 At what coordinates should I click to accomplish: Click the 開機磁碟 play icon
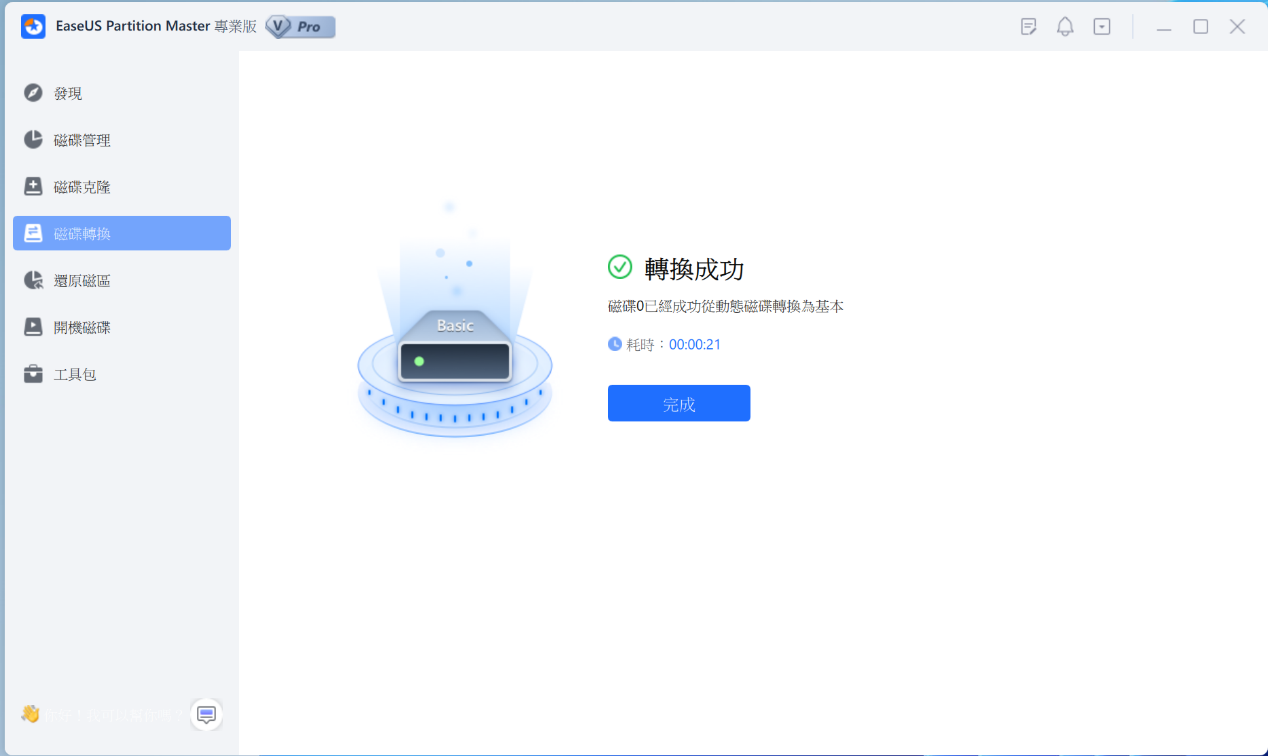[34, 327]
